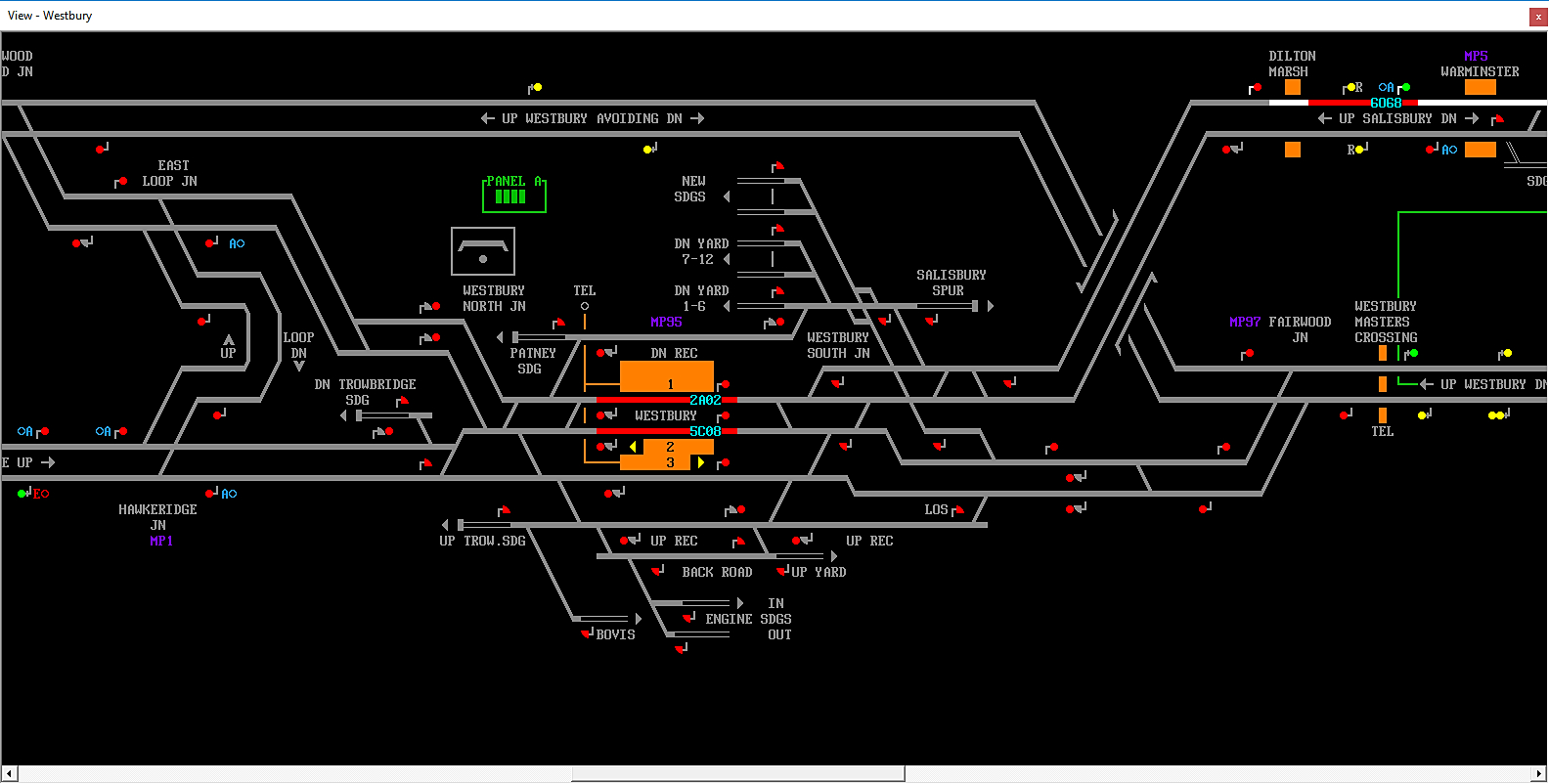Toggle the red E emergency replacement button

pyautogui.click(x=40, y=494)
